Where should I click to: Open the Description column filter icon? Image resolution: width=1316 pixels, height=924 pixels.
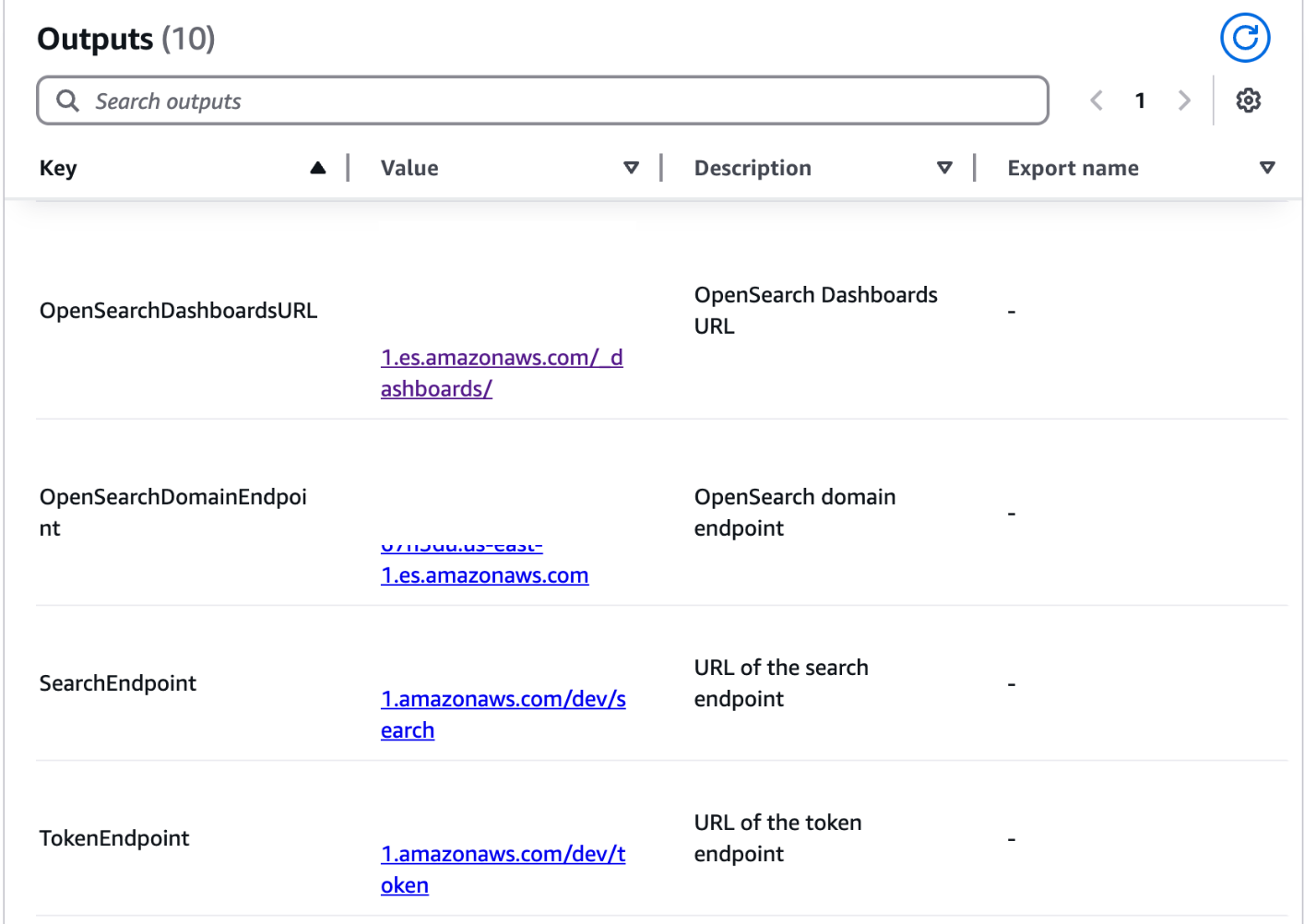pyautogui.click(x=945, y=168)
